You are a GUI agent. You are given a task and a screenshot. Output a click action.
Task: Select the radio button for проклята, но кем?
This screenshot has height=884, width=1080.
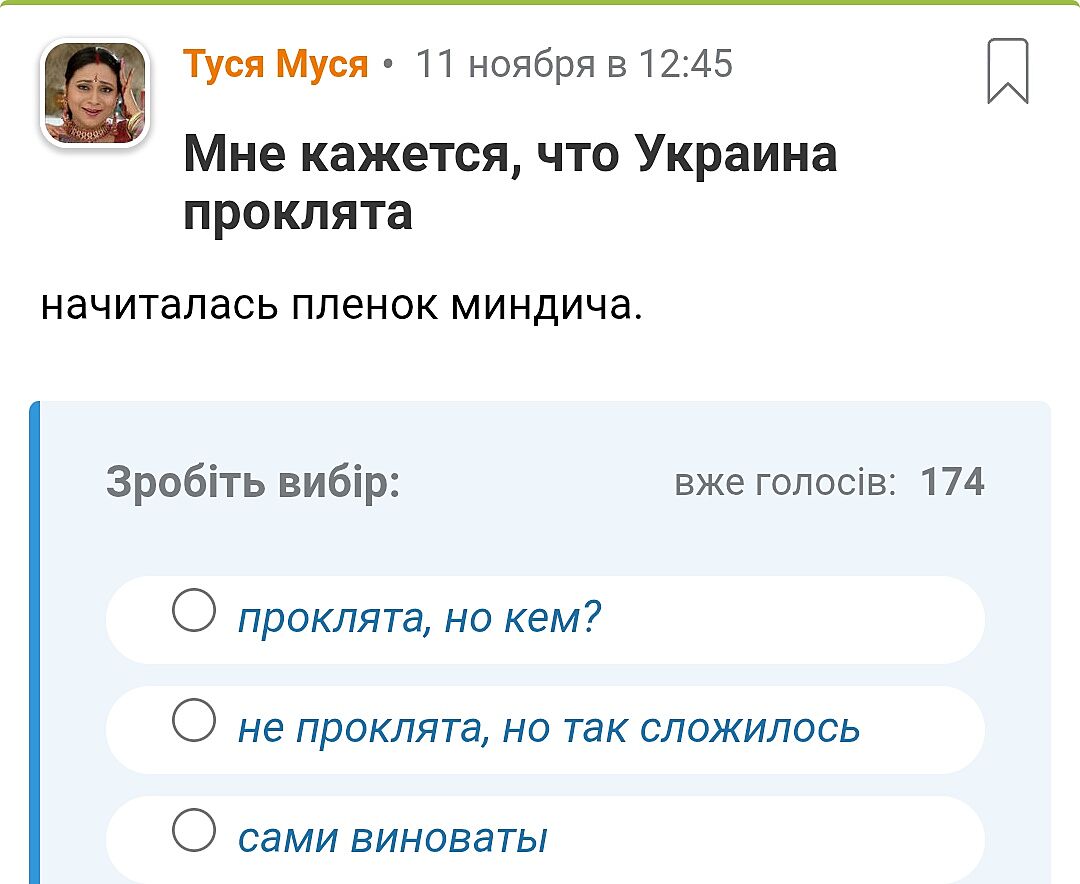pos(193,610)
